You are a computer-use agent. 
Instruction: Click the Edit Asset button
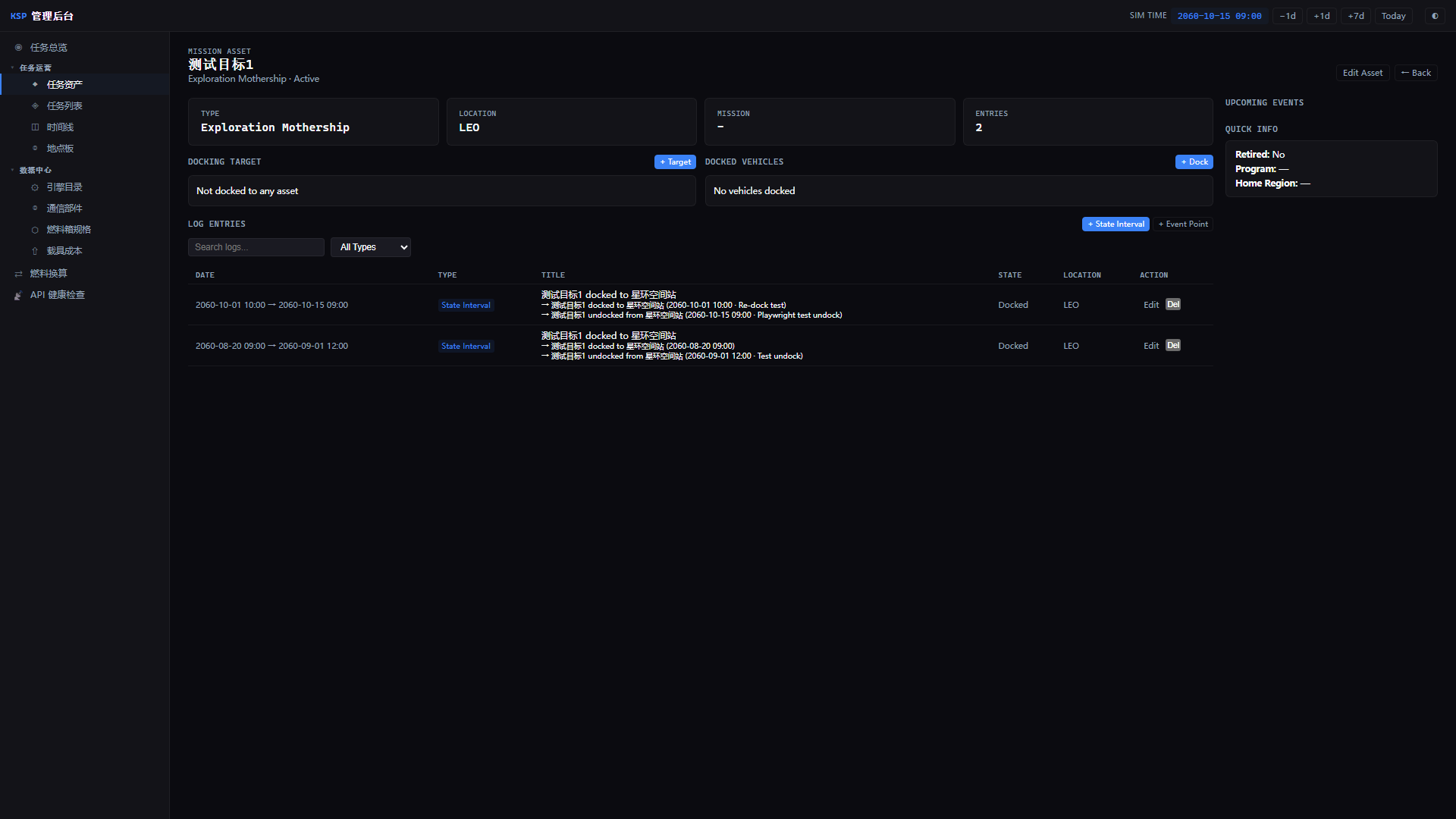(1363, 73)
